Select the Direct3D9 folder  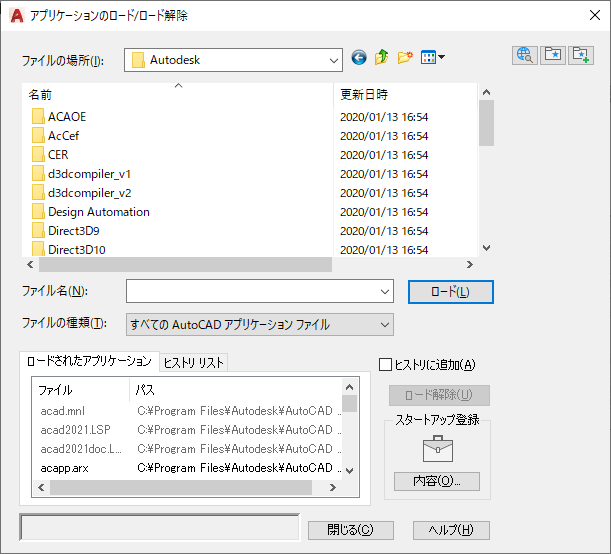pyautogui.click(x=66, y=231)
